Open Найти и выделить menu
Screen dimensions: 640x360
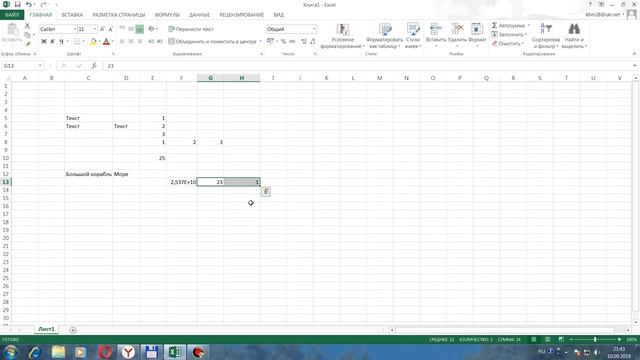tap(574, 36)
